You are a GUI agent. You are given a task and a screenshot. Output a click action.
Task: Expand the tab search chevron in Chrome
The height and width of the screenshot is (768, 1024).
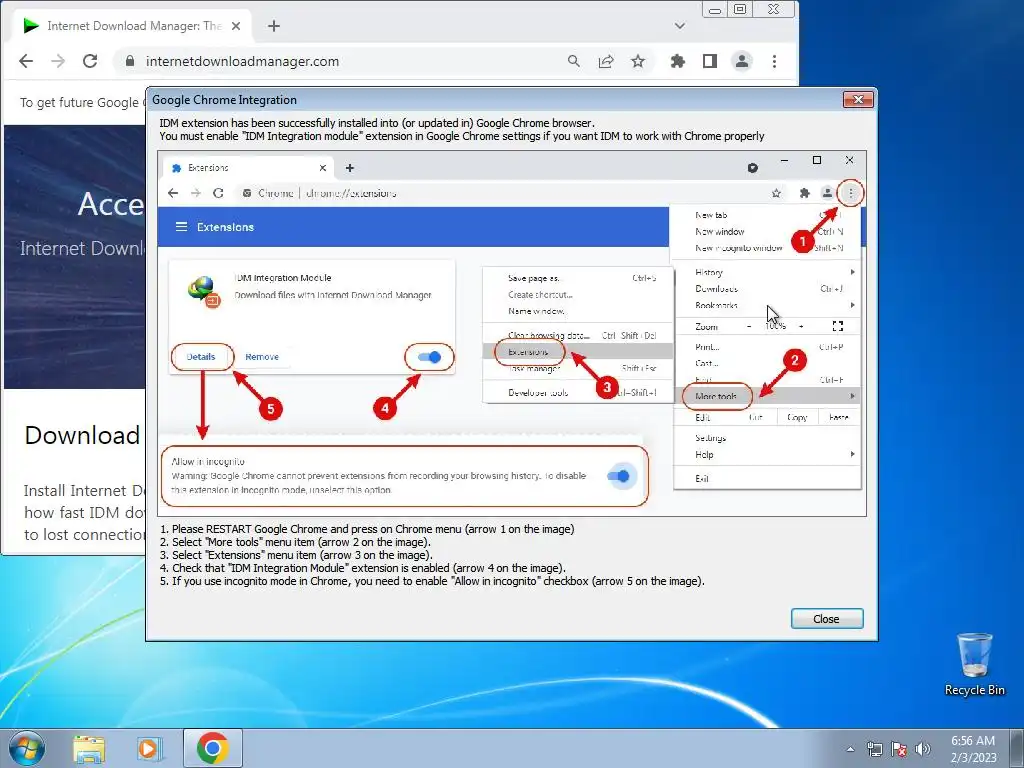[680, 26]
